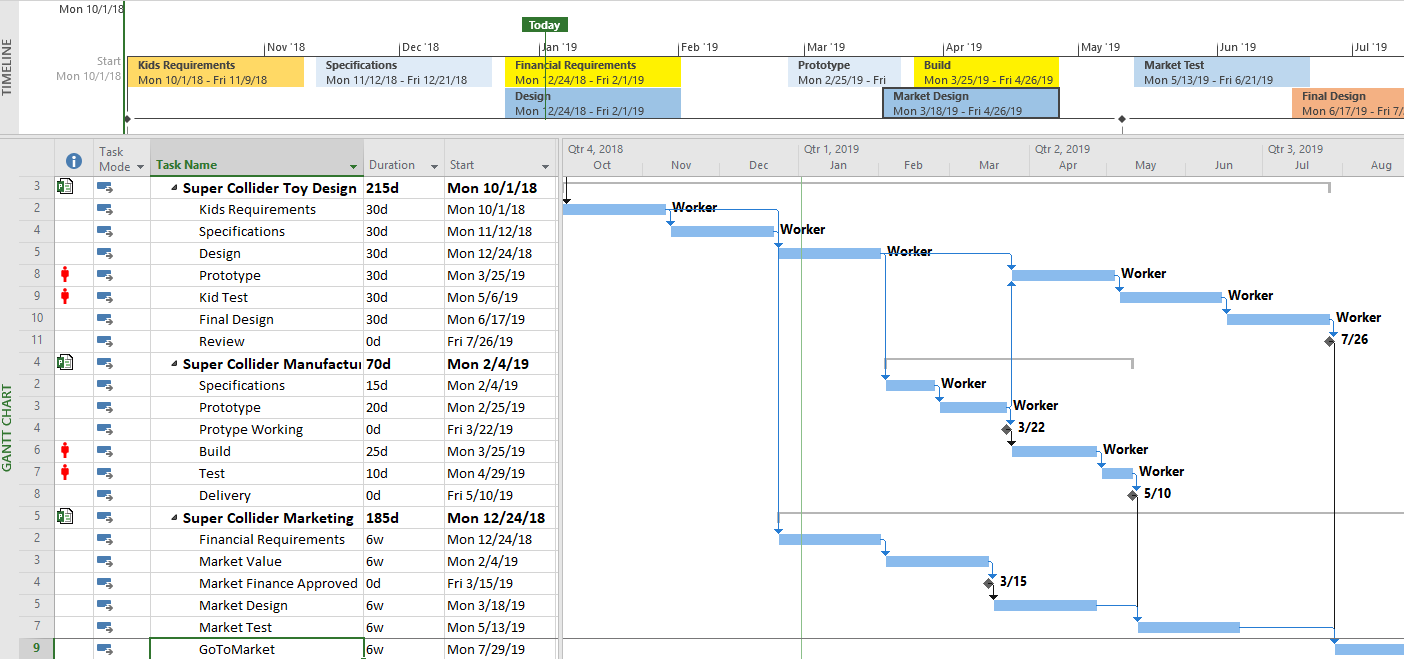The image size is (1404, 659).
Task: Select the Market Design bar in the timeline
Action: [x=970, y=103]
